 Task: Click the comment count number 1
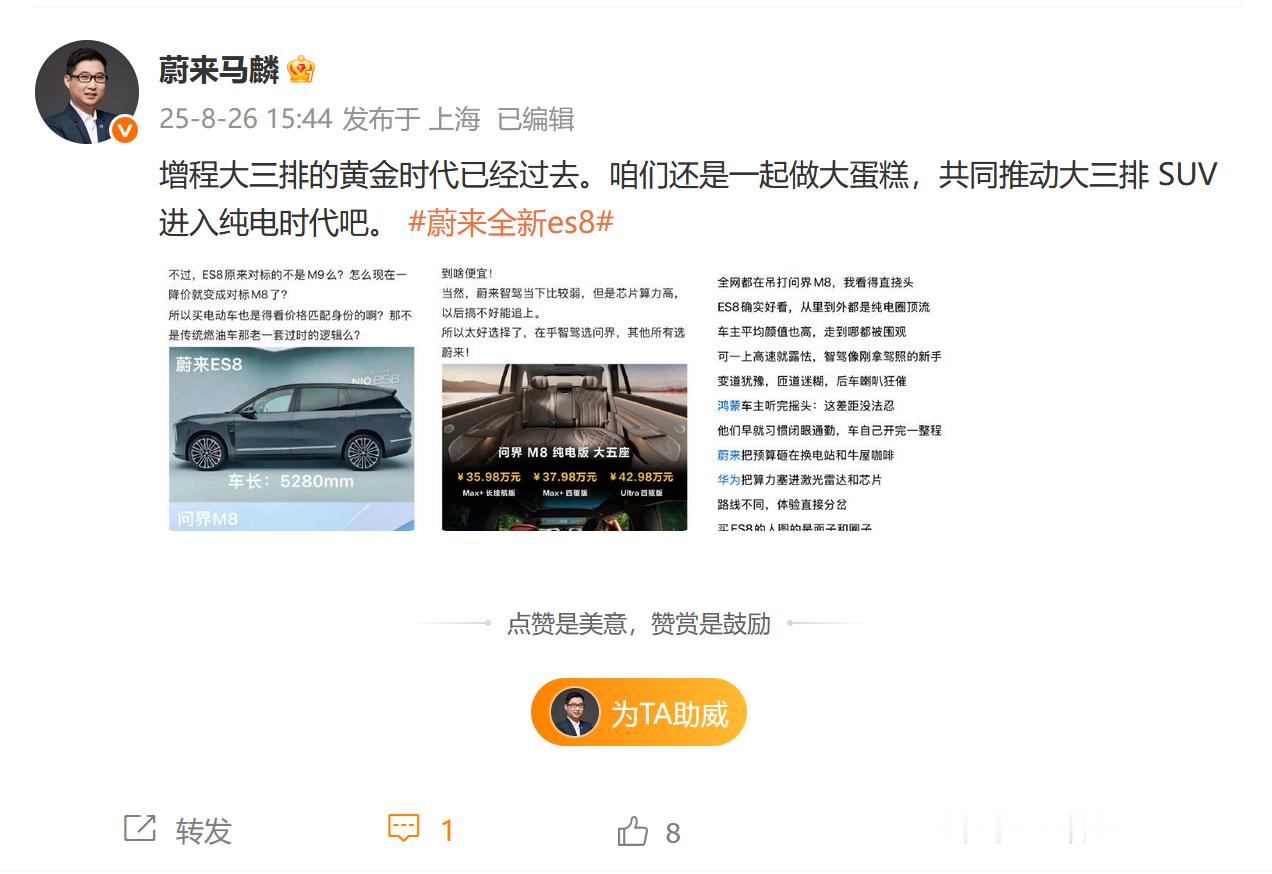point(448,831)
